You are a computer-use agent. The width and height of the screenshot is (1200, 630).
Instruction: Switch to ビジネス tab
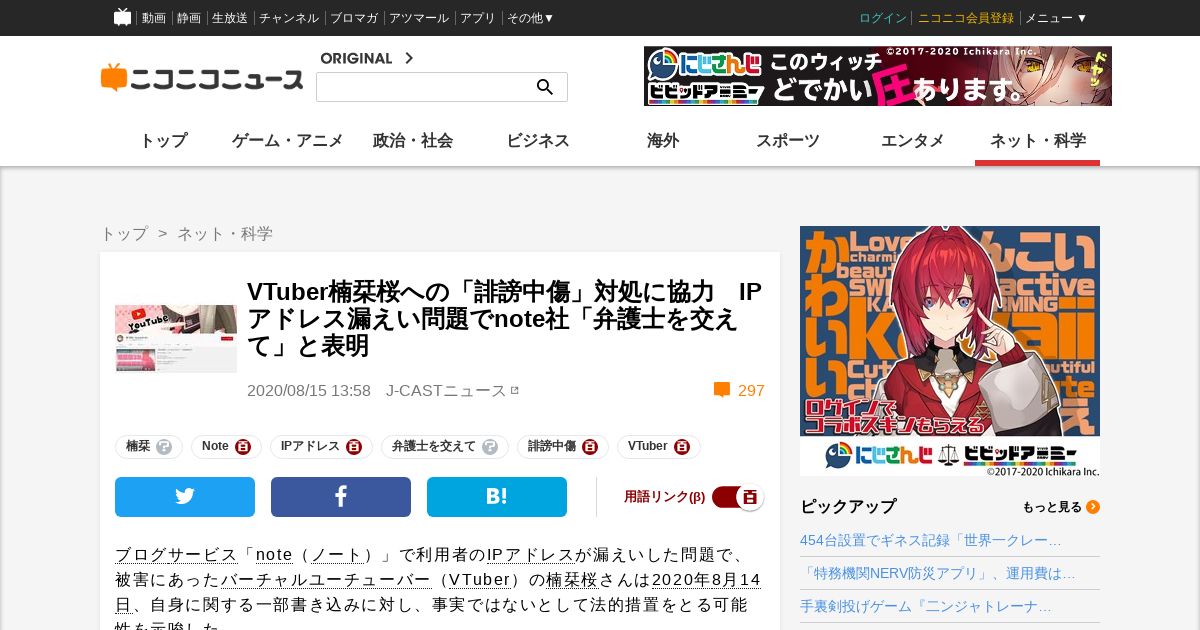point(538,141)
